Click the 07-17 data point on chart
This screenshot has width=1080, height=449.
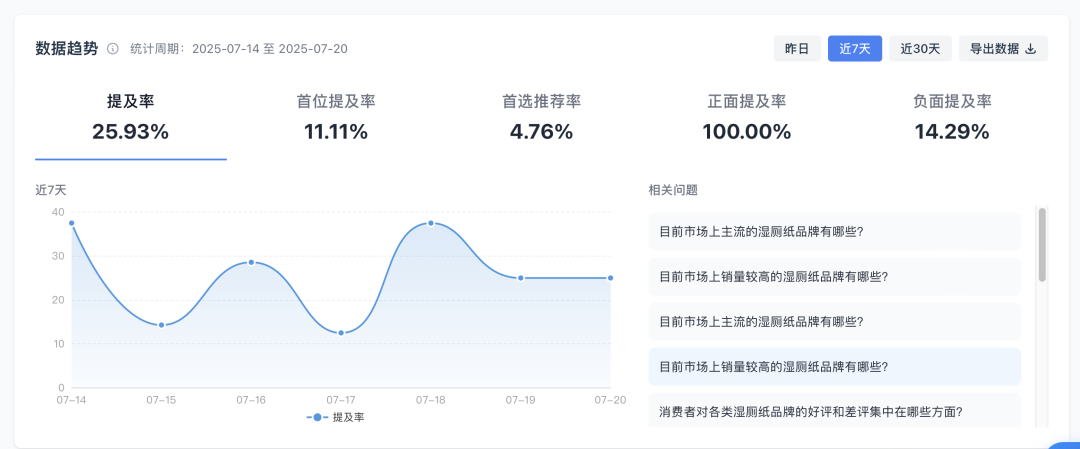[x=341, y=333]
